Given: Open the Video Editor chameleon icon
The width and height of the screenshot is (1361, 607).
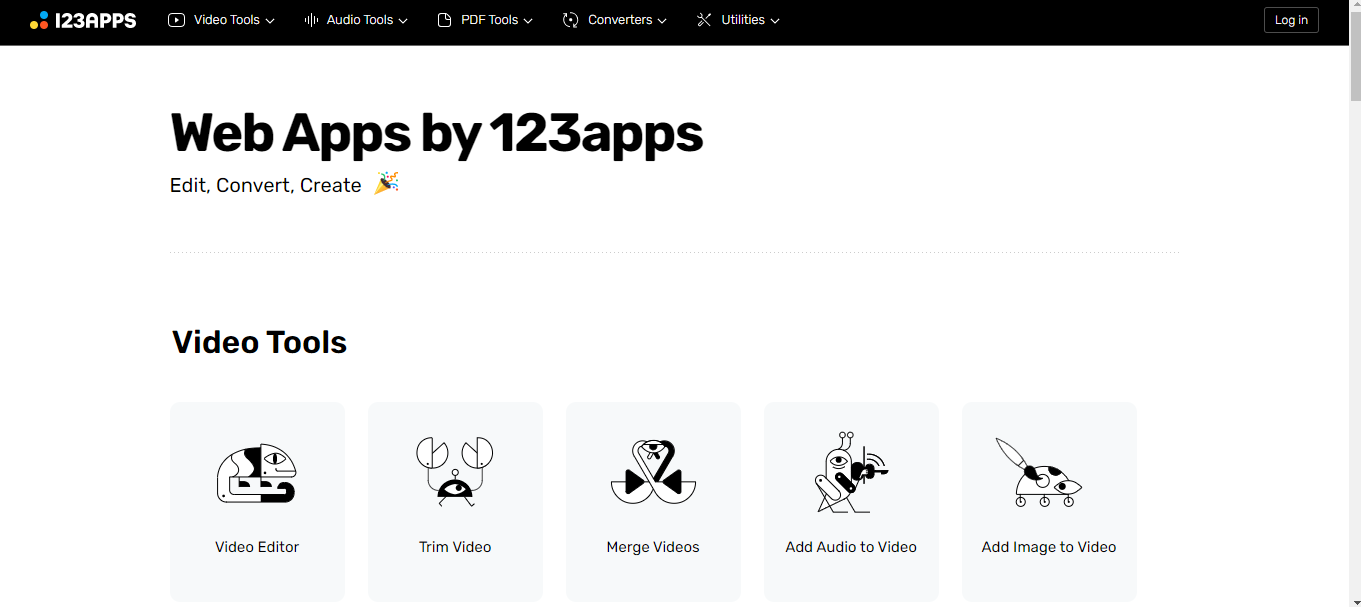Looking at the screenshot, I should (x=257, y=473).
